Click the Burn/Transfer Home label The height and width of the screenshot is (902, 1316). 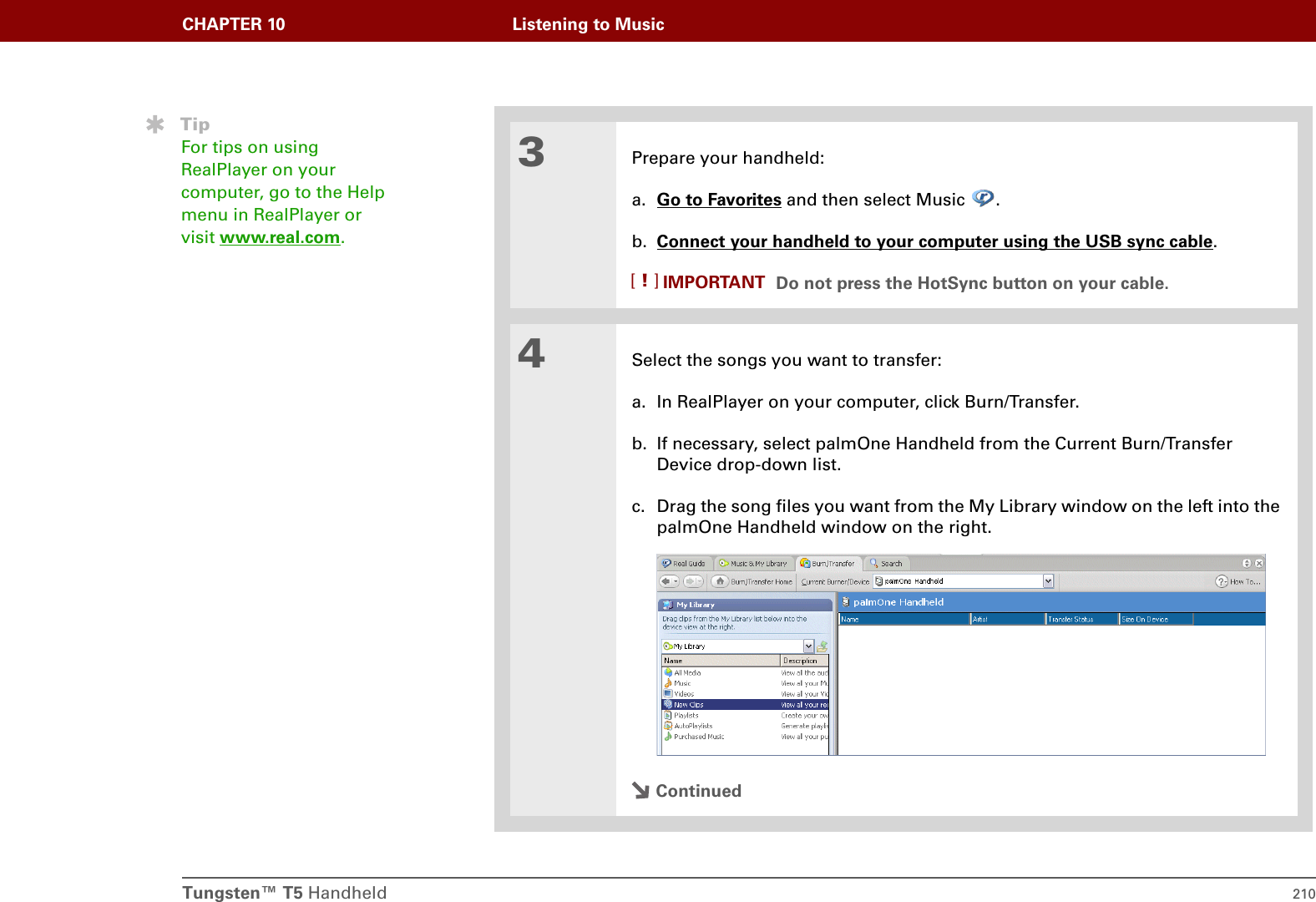[762, 582]
